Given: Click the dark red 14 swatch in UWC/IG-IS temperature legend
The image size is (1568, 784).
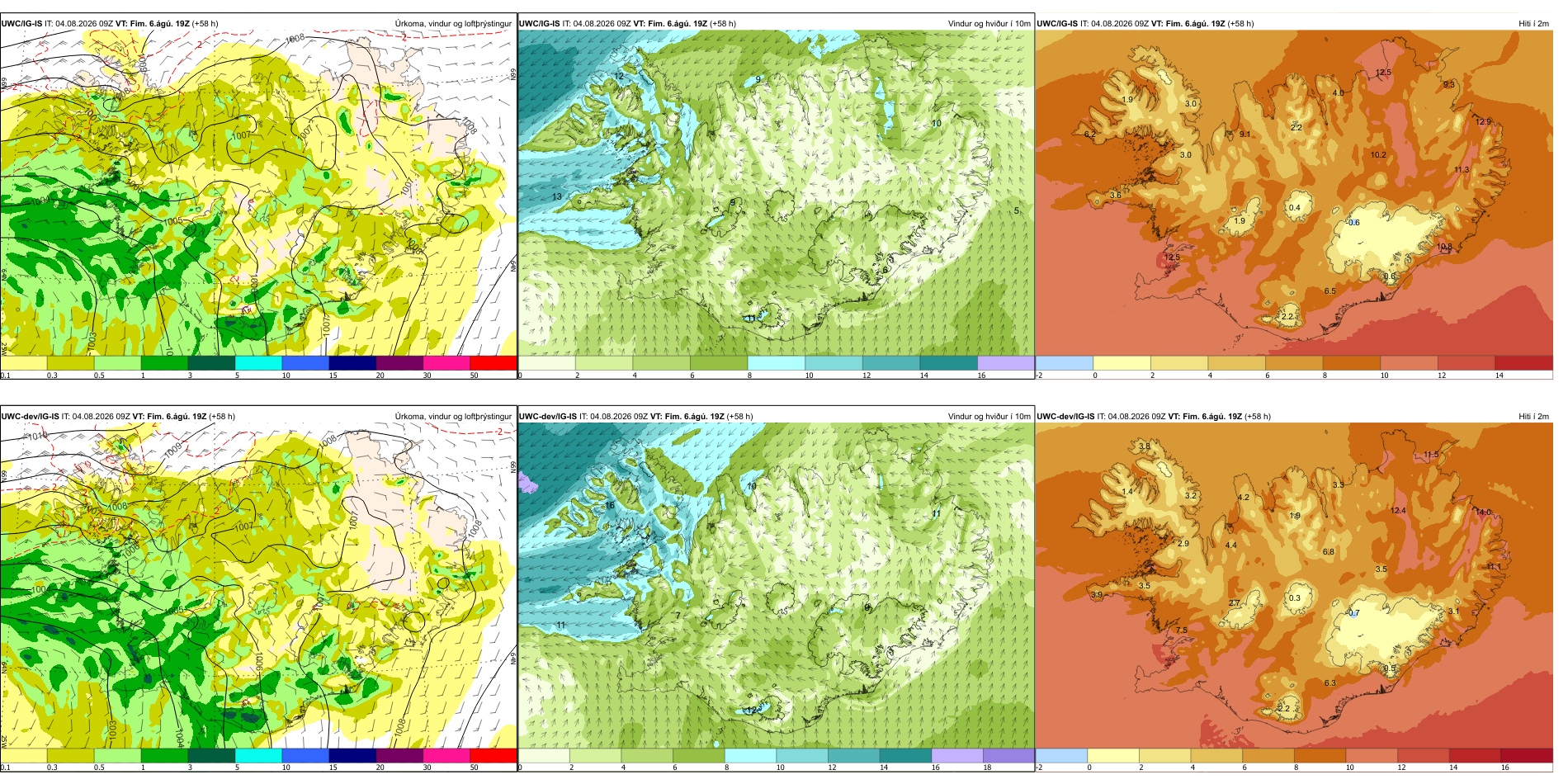Looking at the screenshot, I should [1524, 363].
